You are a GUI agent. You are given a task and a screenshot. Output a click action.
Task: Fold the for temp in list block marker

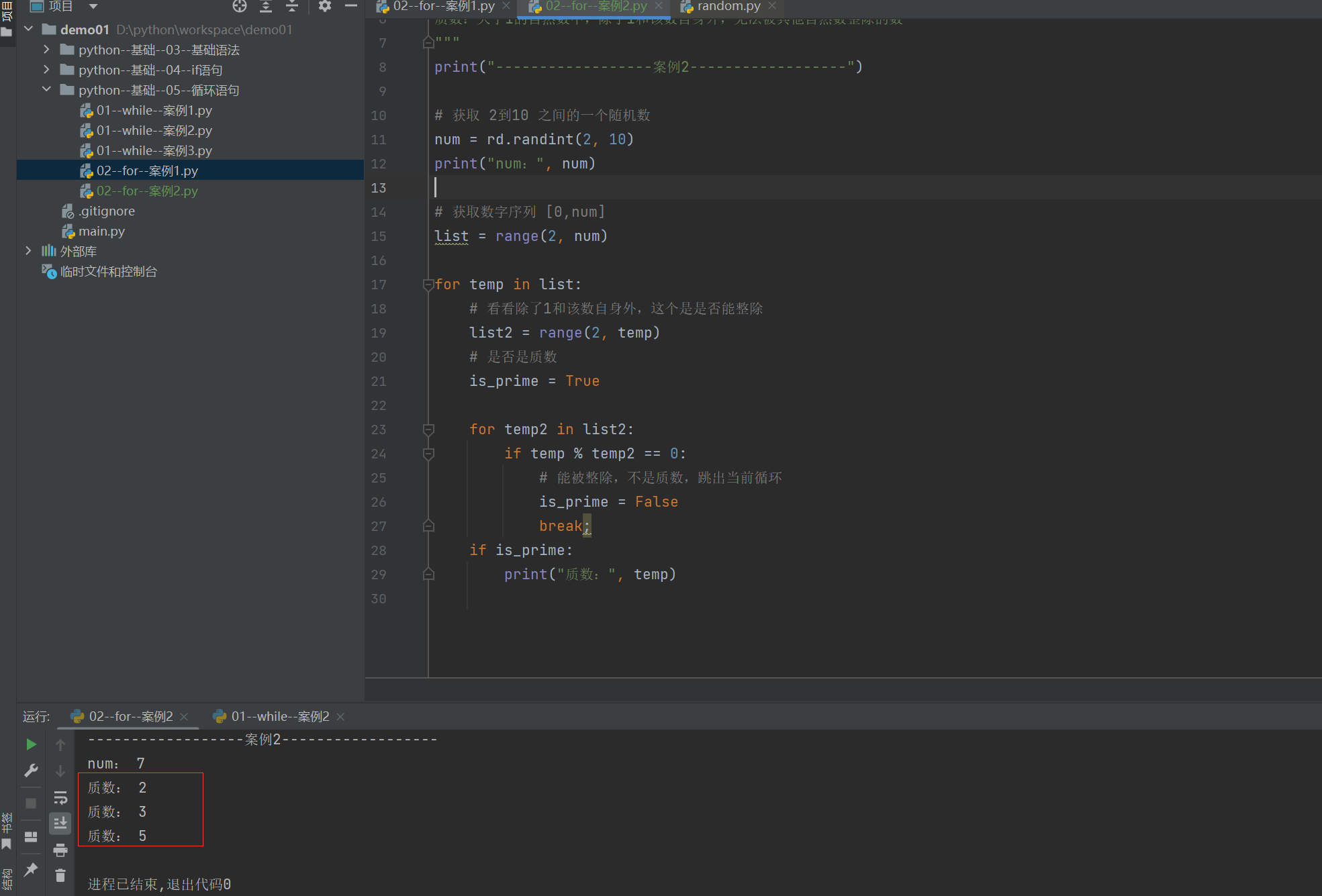tap(428, 285)
